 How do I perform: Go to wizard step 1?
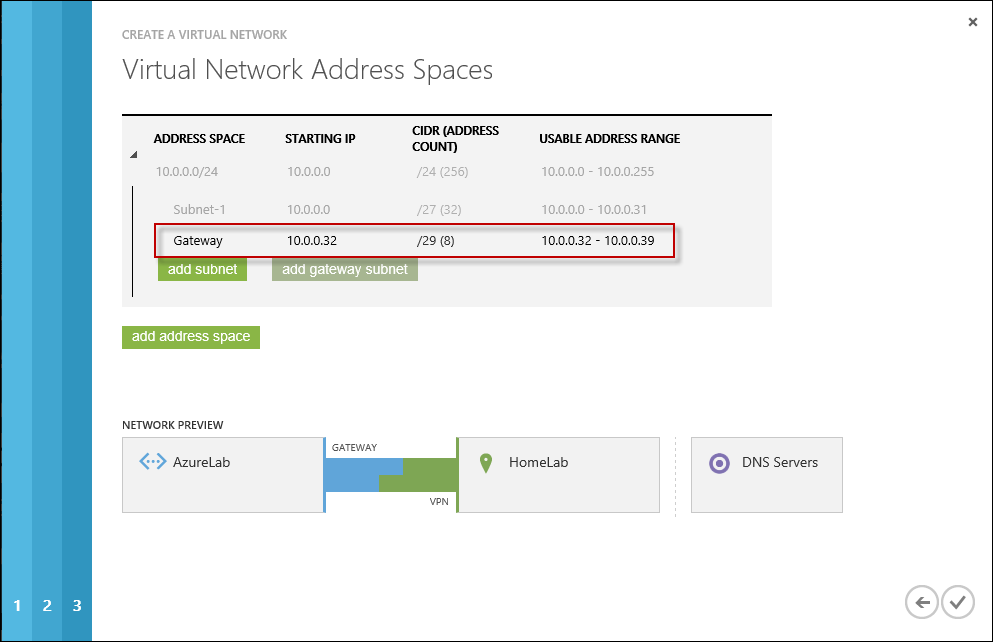[17, 605]
